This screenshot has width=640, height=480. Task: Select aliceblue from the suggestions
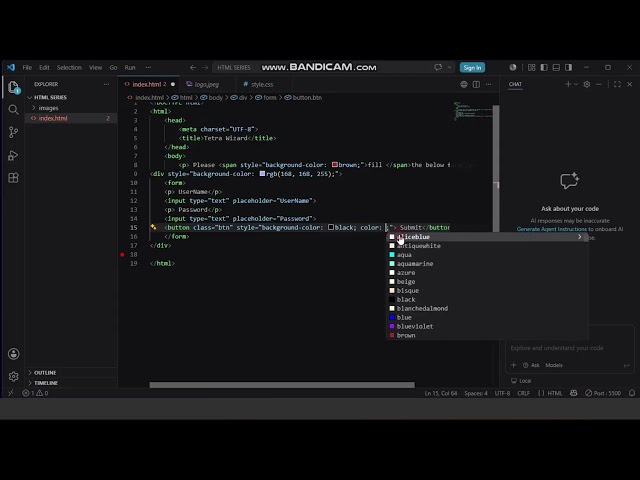tap(487, 237)
